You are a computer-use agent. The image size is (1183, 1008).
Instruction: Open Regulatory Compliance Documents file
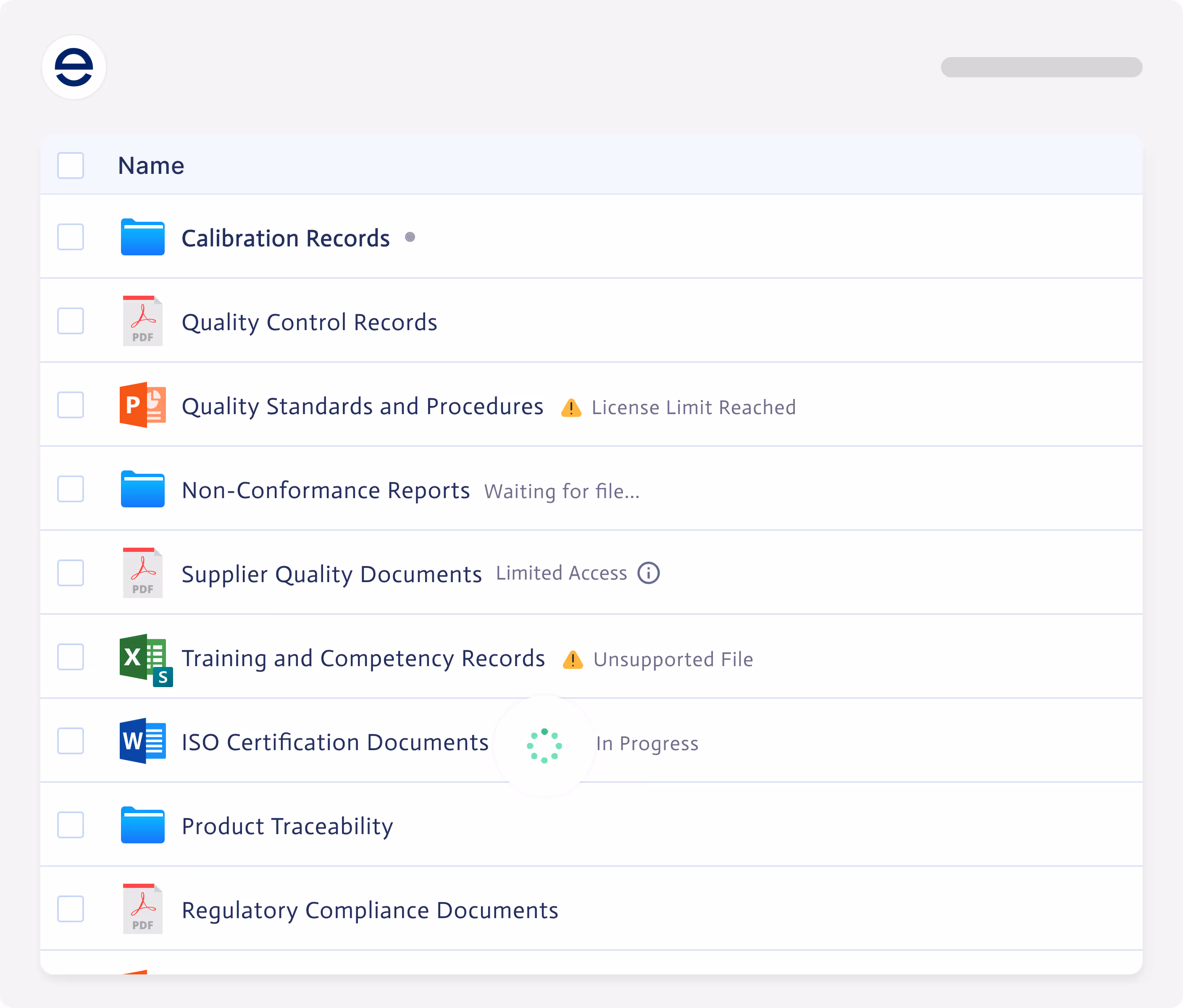coord(369,910)
